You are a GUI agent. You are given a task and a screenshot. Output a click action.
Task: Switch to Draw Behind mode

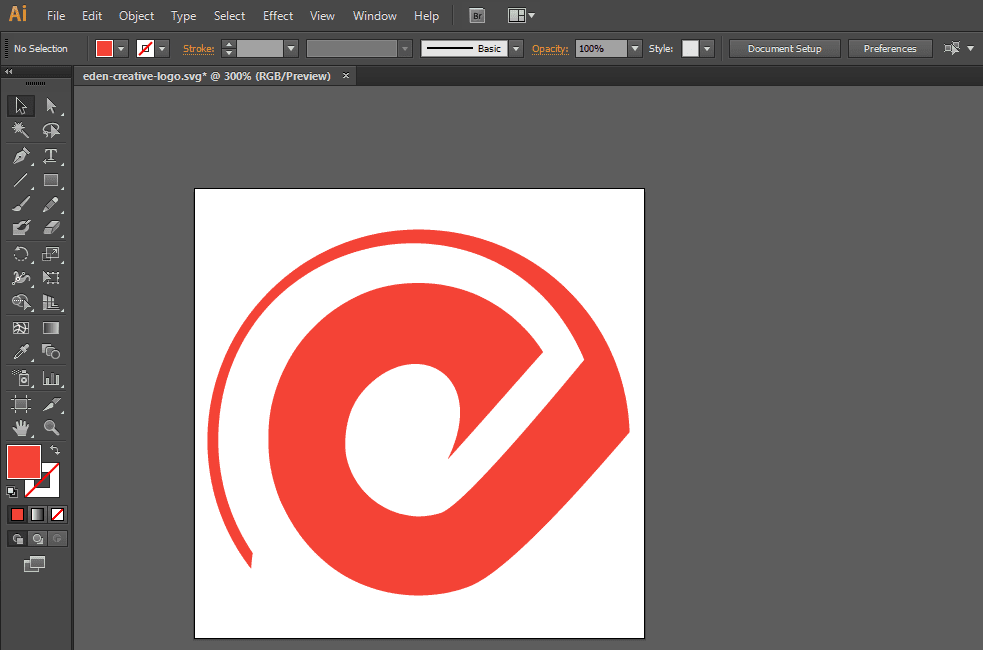click(x=38, y=538)
